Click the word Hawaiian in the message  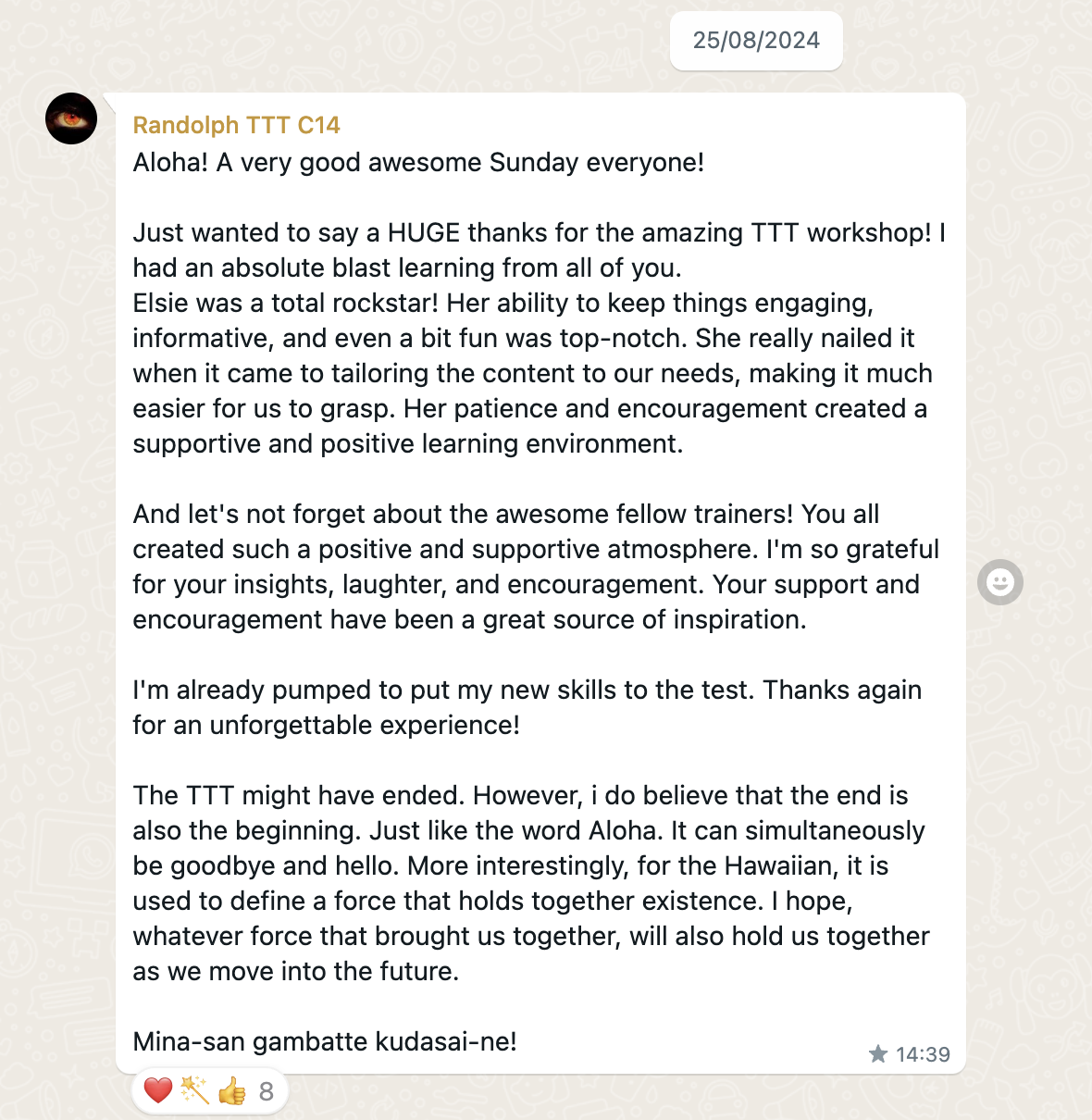[780, 866]
